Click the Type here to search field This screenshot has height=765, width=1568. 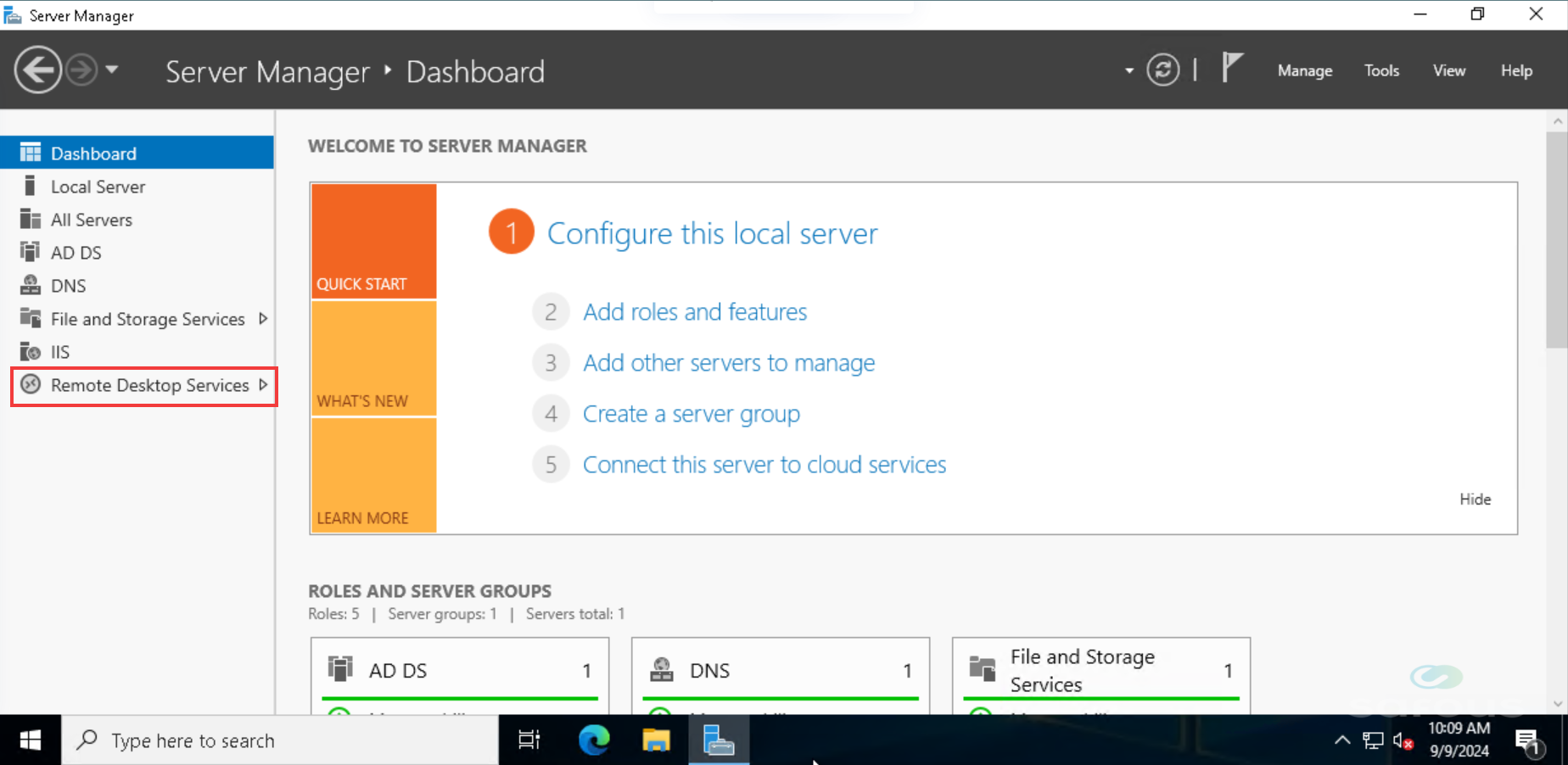click(x=280, y=740)
